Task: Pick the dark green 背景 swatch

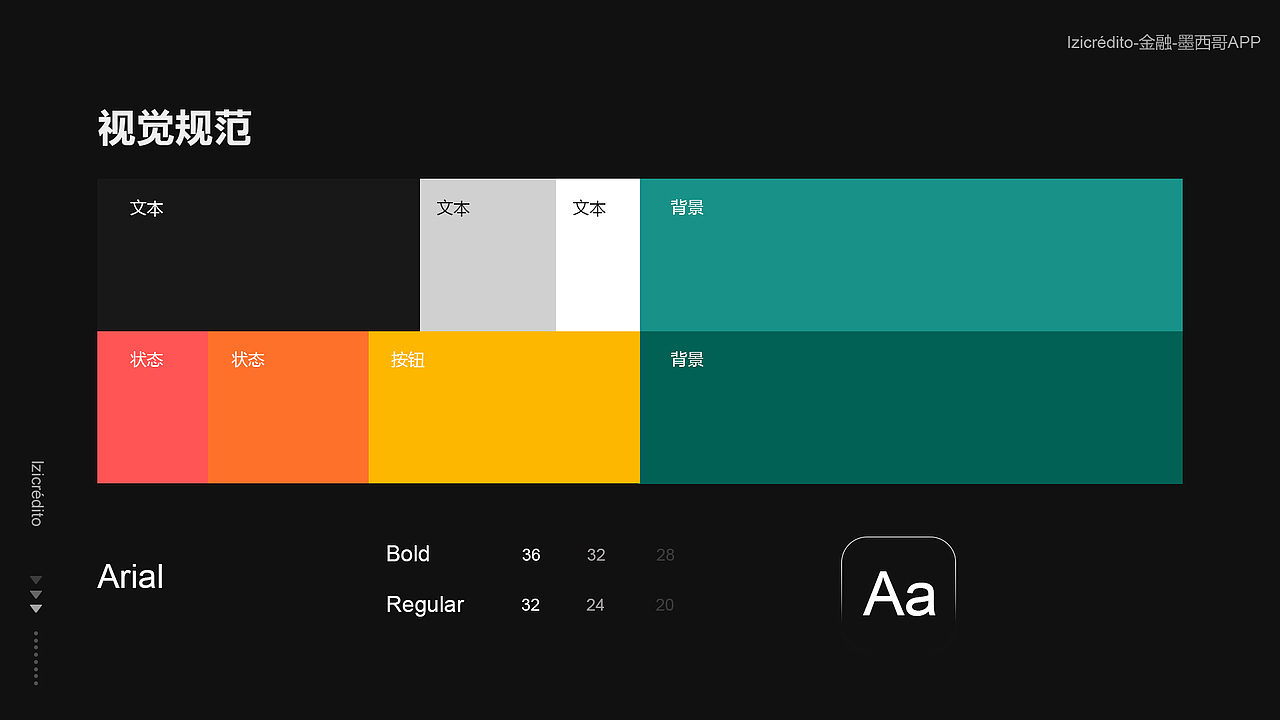Action: (x=911, y=407)
